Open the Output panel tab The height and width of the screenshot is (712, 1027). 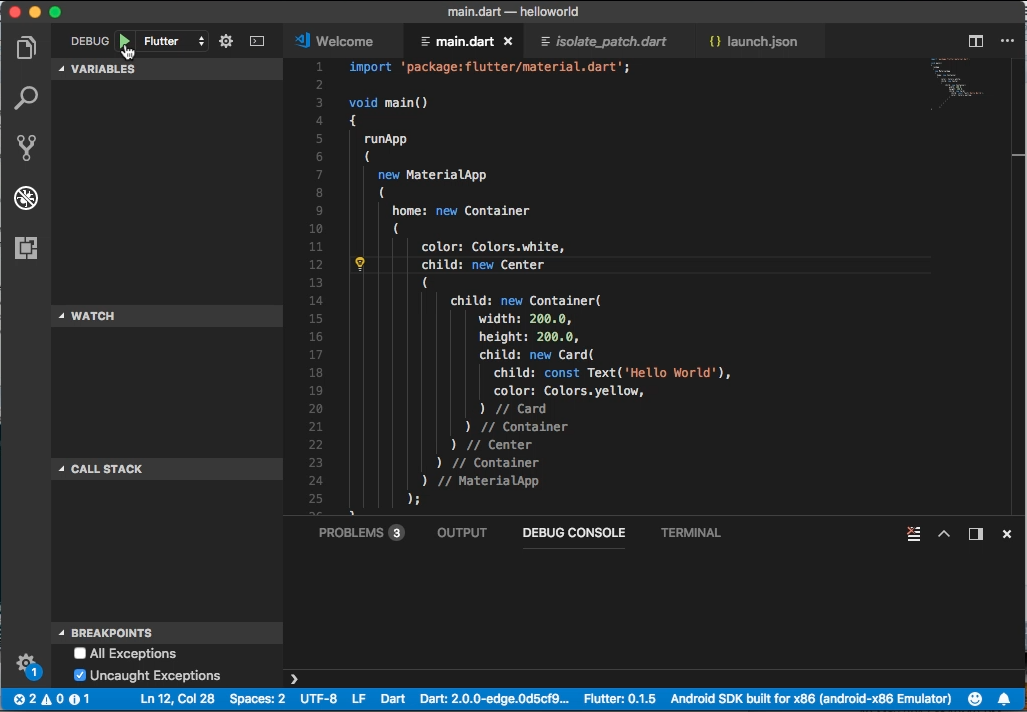(x=462, y=533)
